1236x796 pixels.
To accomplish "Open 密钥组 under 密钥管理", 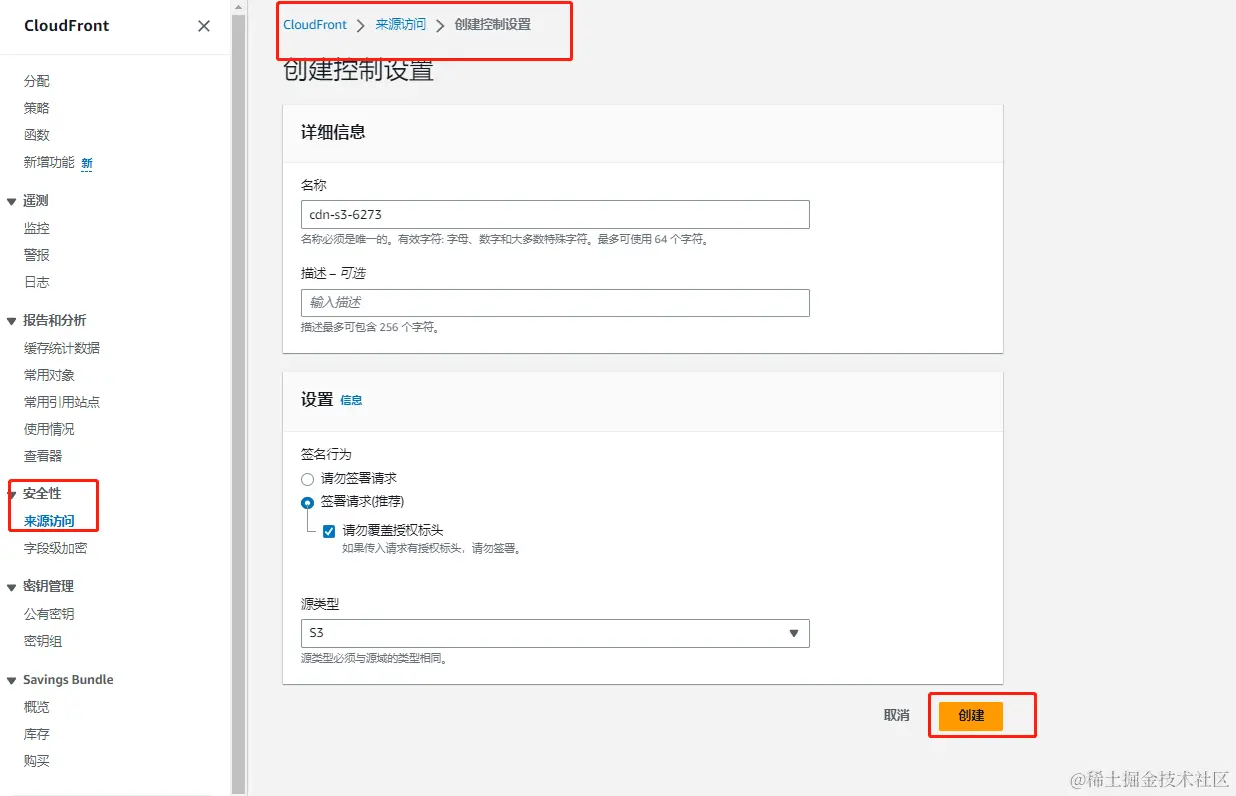I will 43,641.
